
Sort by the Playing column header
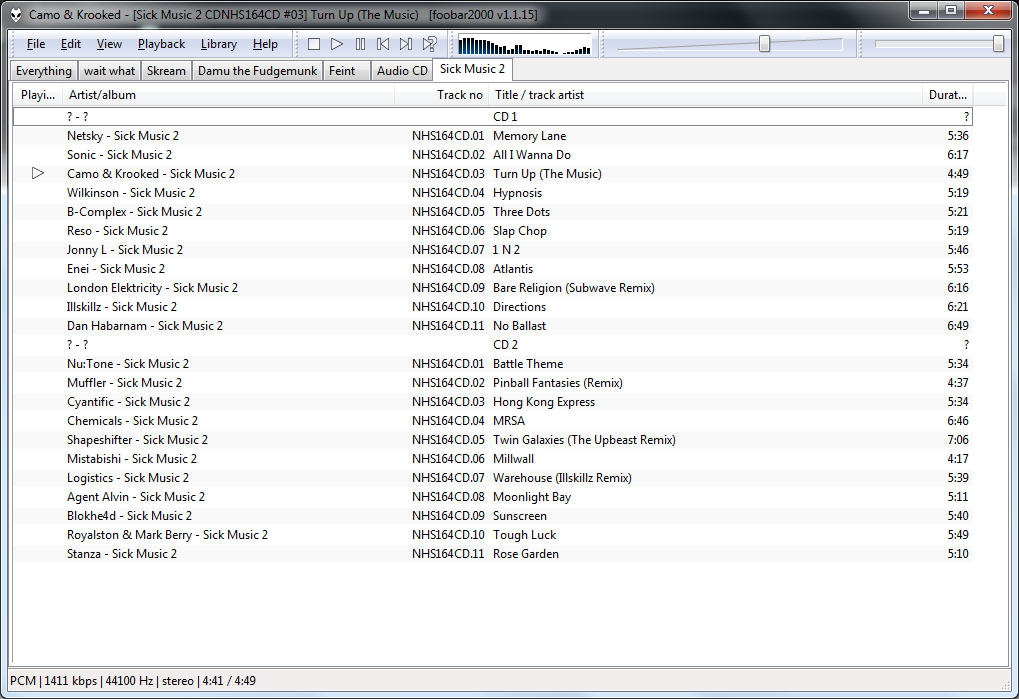[x=38, y=95]
